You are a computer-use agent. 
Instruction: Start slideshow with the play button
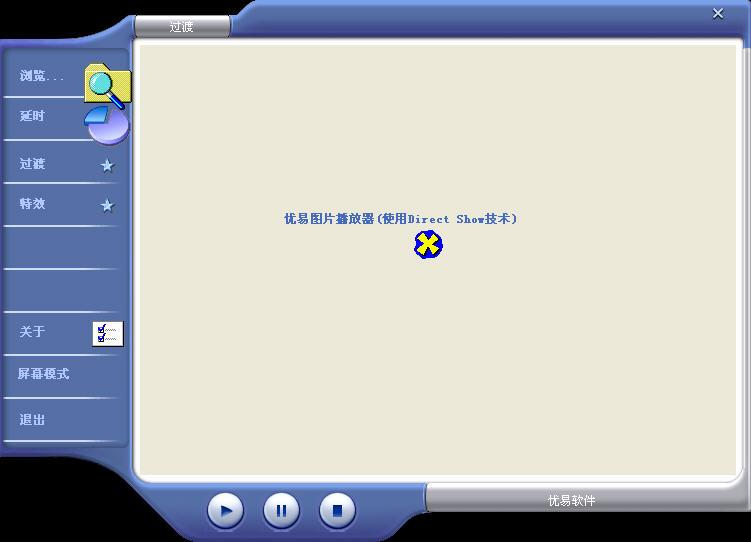coord(226,511)
